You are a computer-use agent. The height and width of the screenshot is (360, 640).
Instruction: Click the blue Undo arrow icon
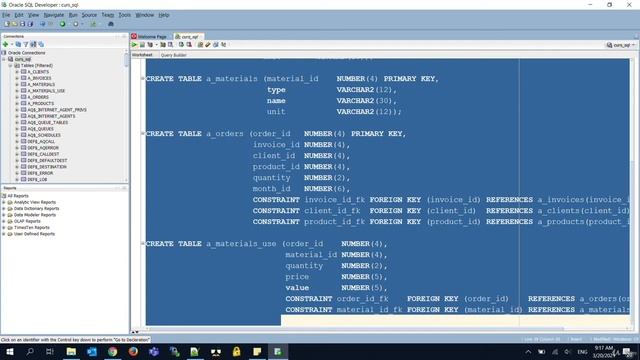(x=42, y=24)
